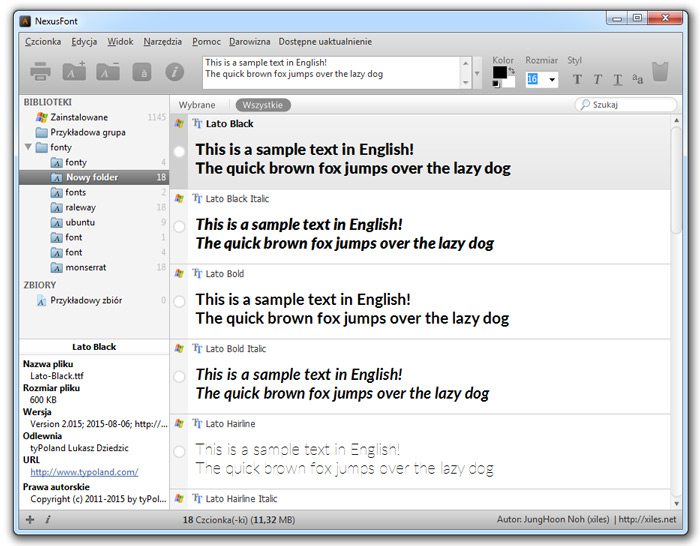Open the xiles.net link in the status bar
This screenshot has width=700, height=546.
pos(647,519)
